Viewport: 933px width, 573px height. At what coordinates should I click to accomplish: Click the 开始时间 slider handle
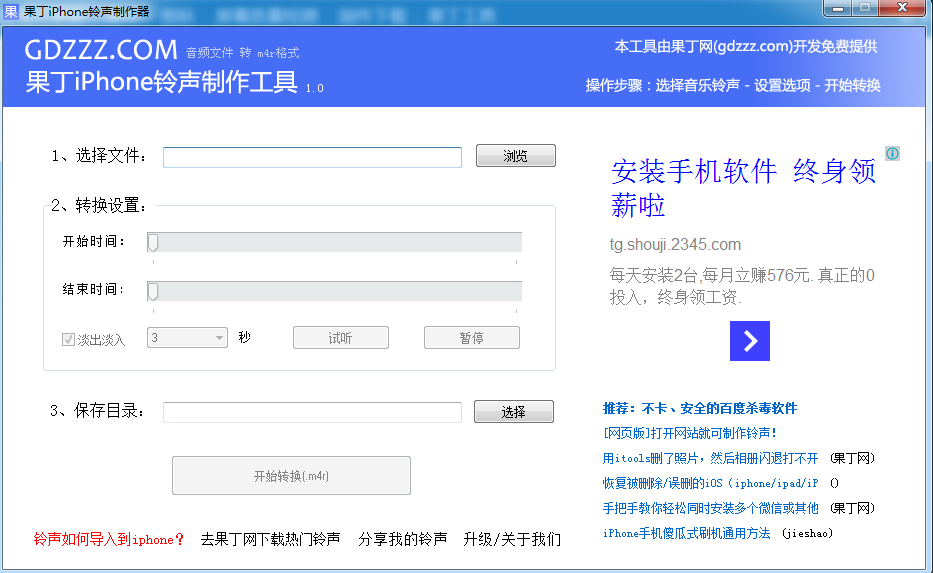pos(153,242)
